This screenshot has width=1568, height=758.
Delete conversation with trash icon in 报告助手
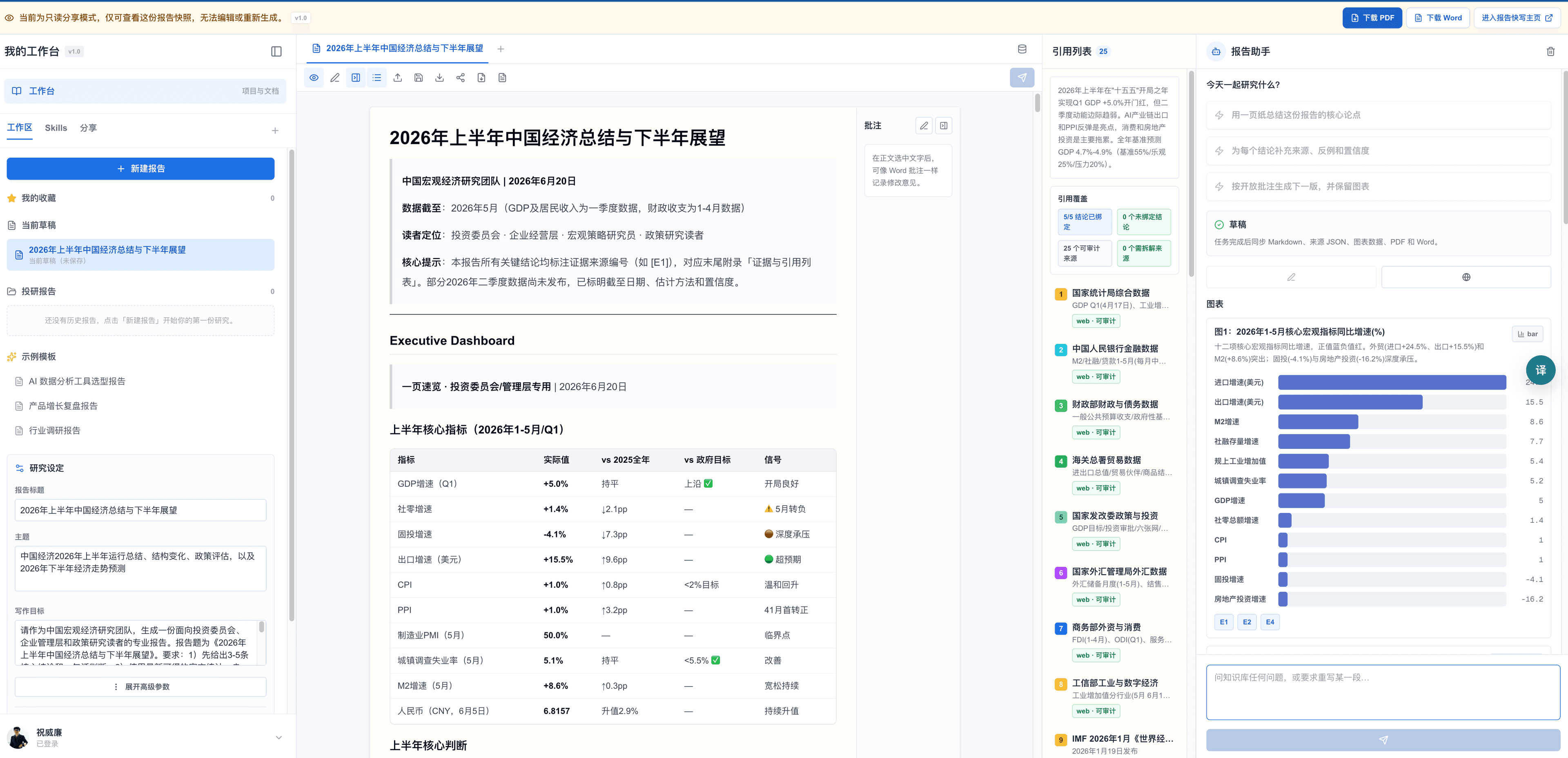click(1550, 51)
